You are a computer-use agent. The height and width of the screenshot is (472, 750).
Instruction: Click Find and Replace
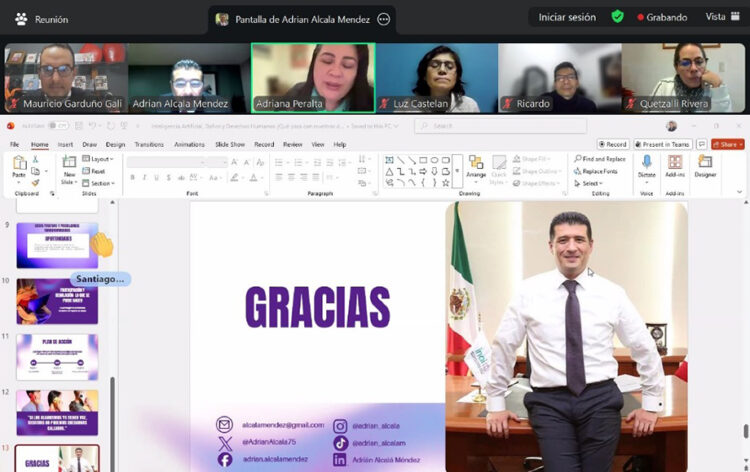(x=600, y=159)
